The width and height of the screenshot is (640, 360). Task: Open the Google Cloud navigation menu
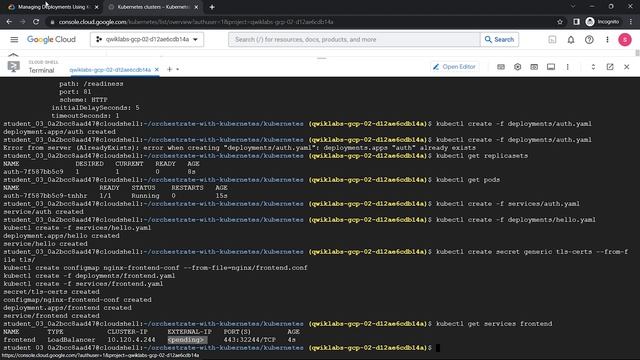click(14, 40)
